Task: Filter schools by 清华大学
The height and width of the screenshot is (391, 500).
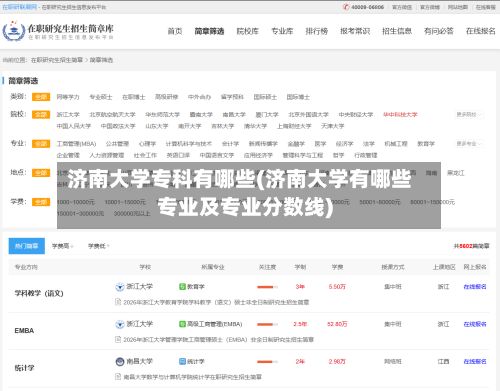Action: tap(255, 126)
